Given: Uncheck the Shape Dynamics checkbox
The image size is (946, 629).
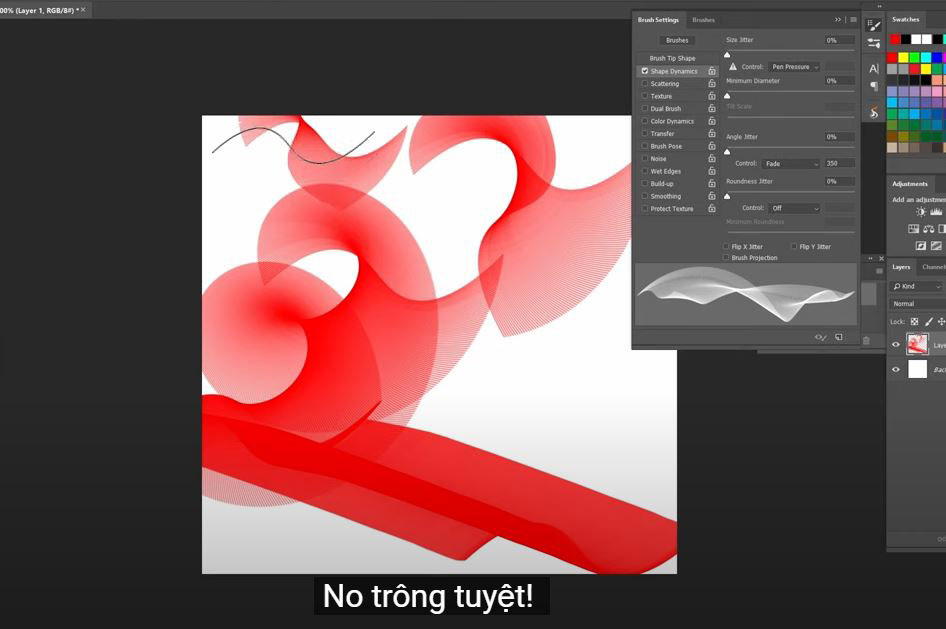Looking at the screenshot, I should pos(644,71).
